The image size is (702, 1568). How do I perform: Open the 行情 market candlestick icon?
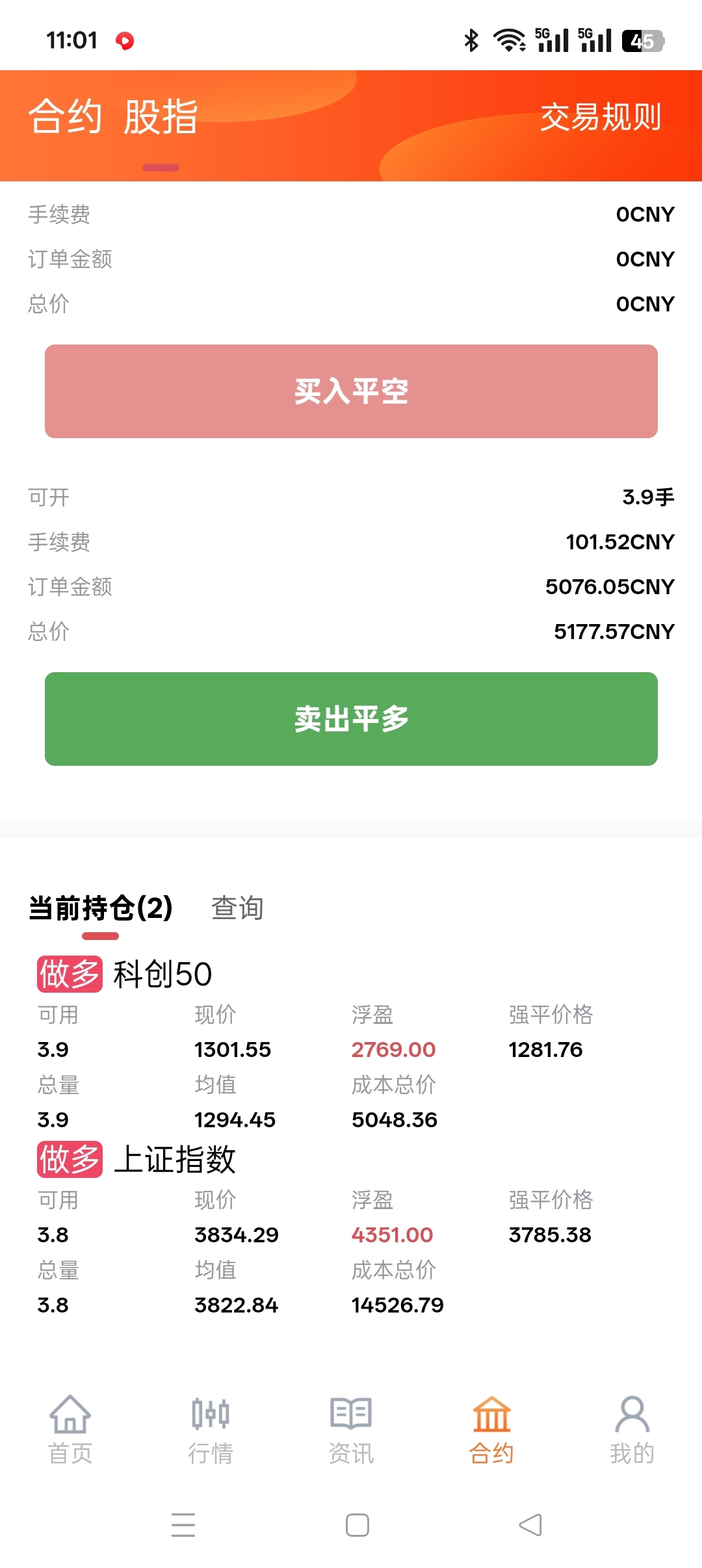click(211, 1414)
